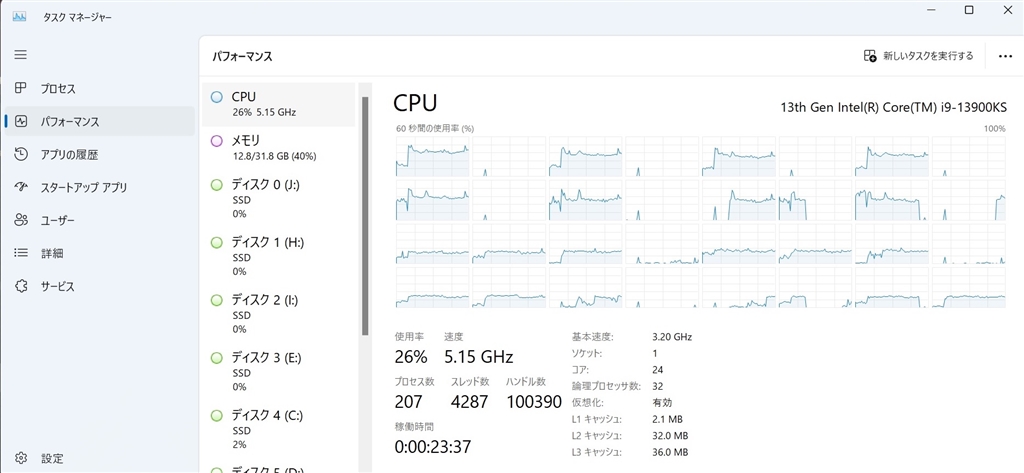This screenshot has width=1024, height=473.
Task: Select the CPU performance entry
Action: point(279,104)
